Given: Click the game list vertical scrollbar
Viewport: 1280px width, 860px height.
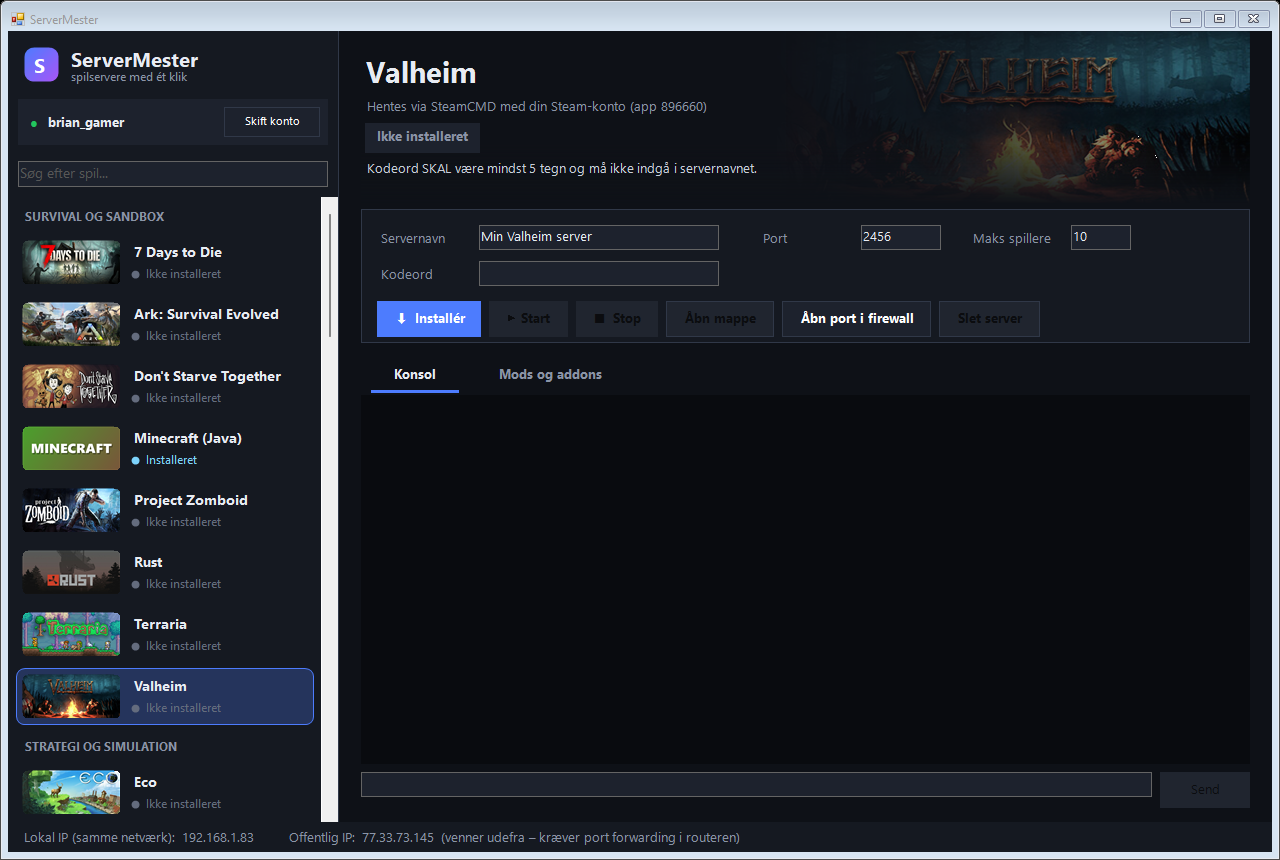Looking at the screenshot, I should 330,275.
